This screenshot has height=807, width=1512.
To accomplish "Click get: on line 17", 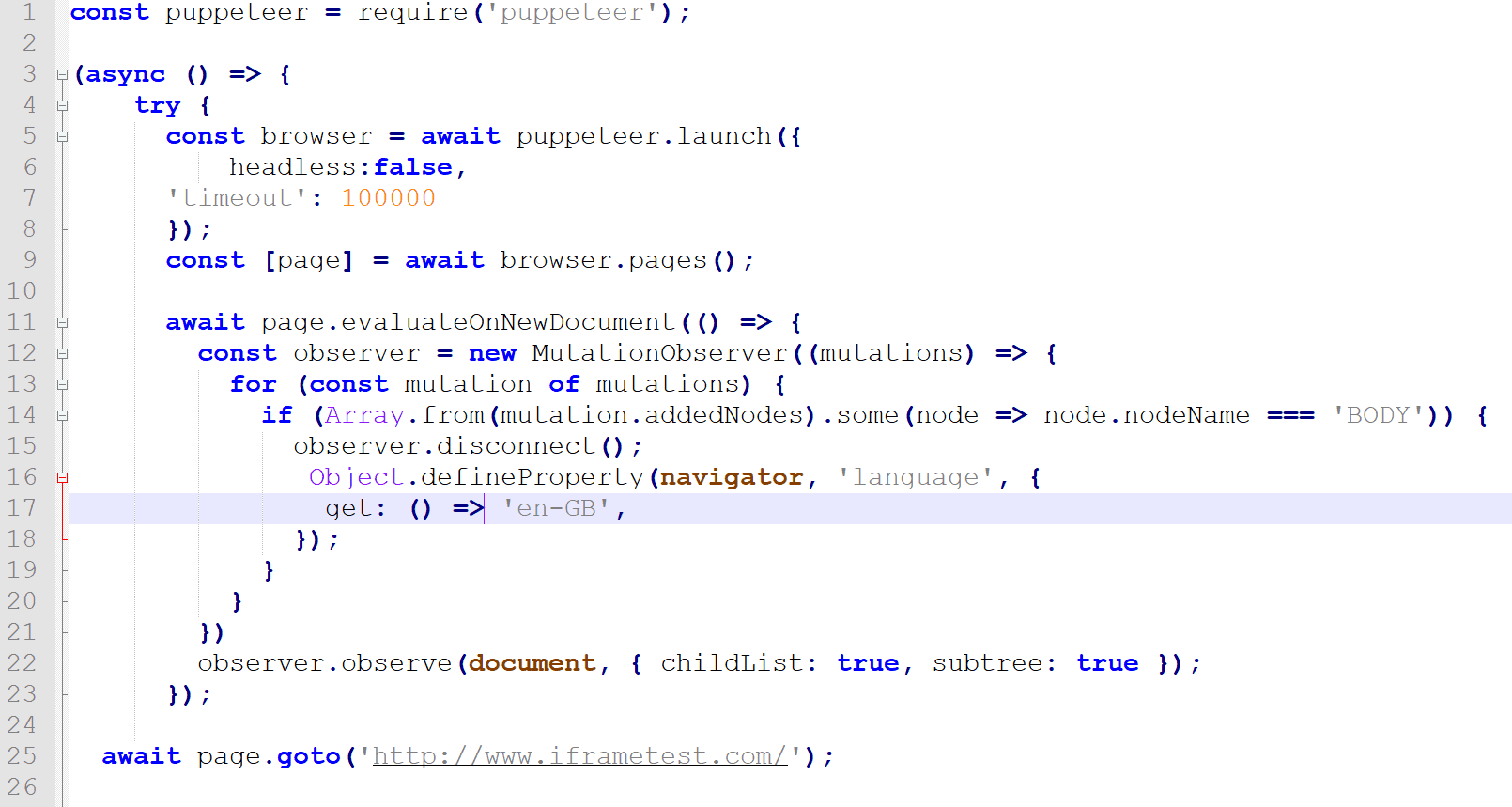I will pos(356,508).
